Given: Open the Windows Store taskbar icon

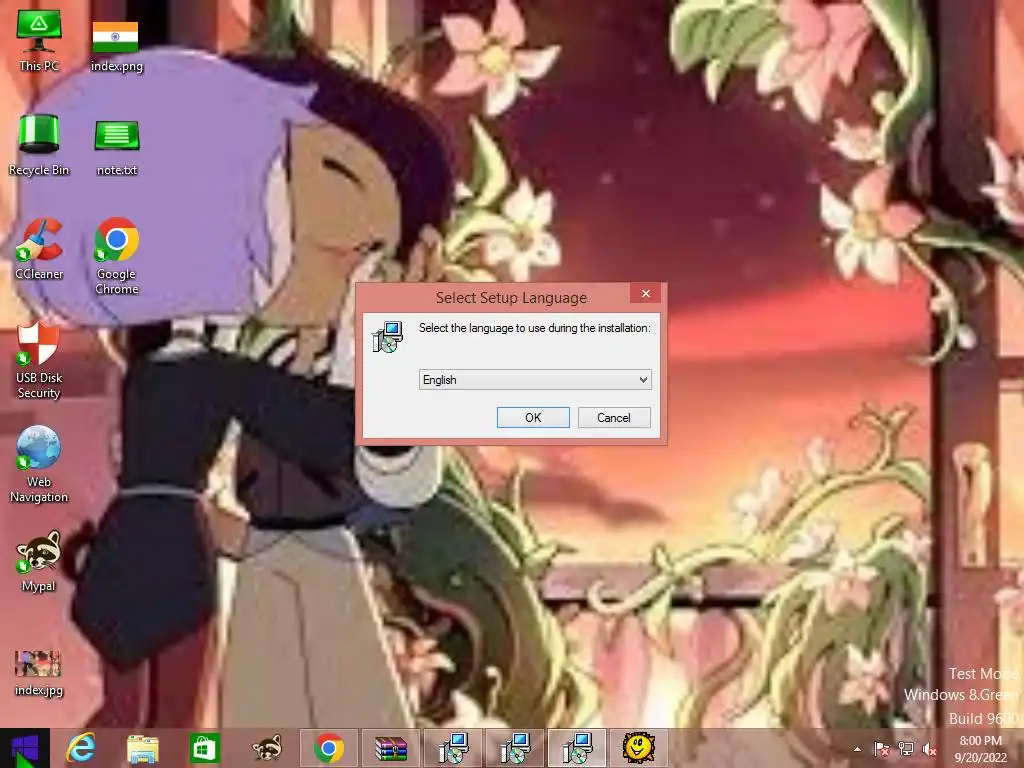Looking at the screenshot, I should [x=204, y=748].
